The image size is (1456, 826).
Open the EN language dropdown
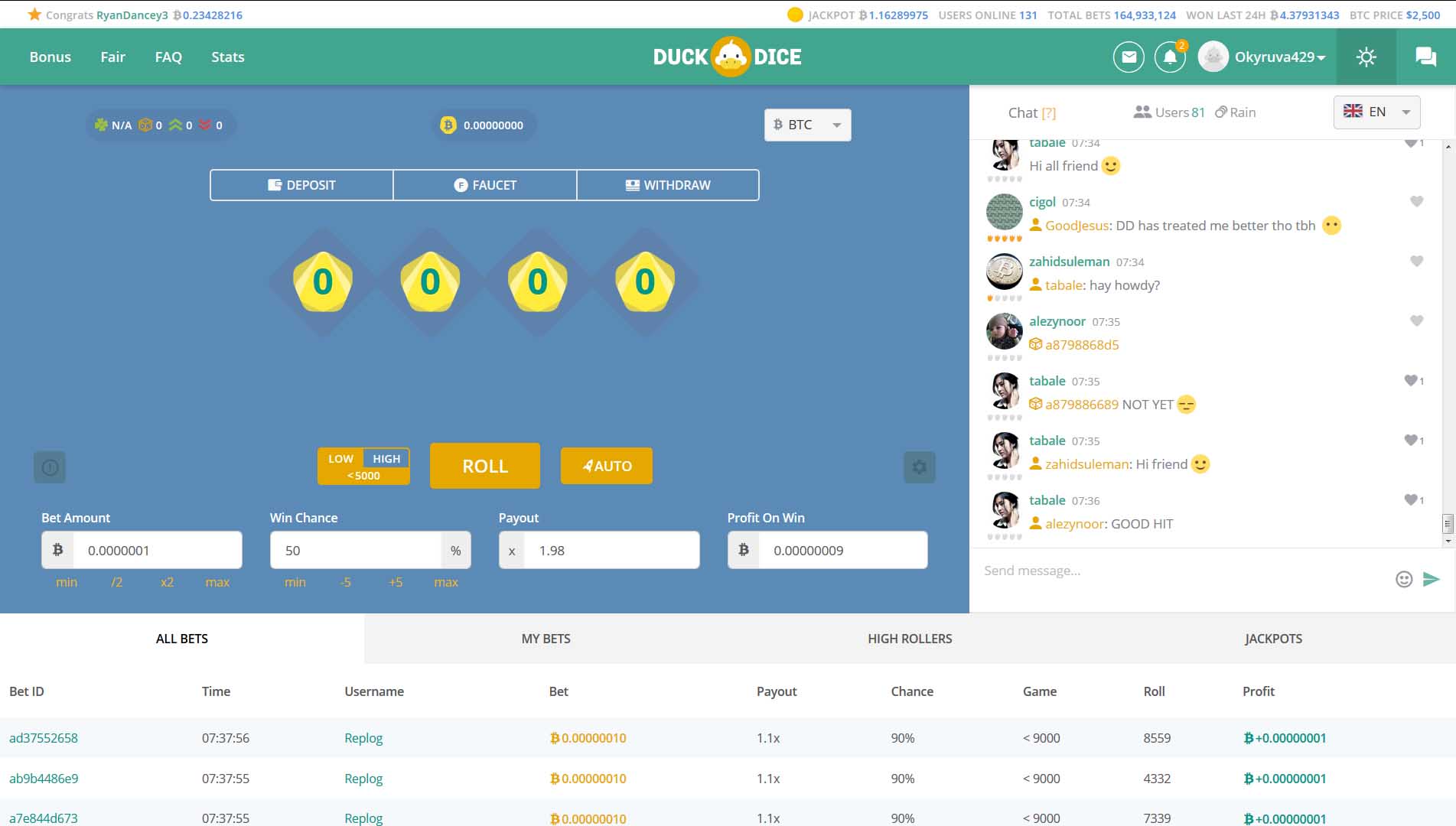pos(1376,112)
